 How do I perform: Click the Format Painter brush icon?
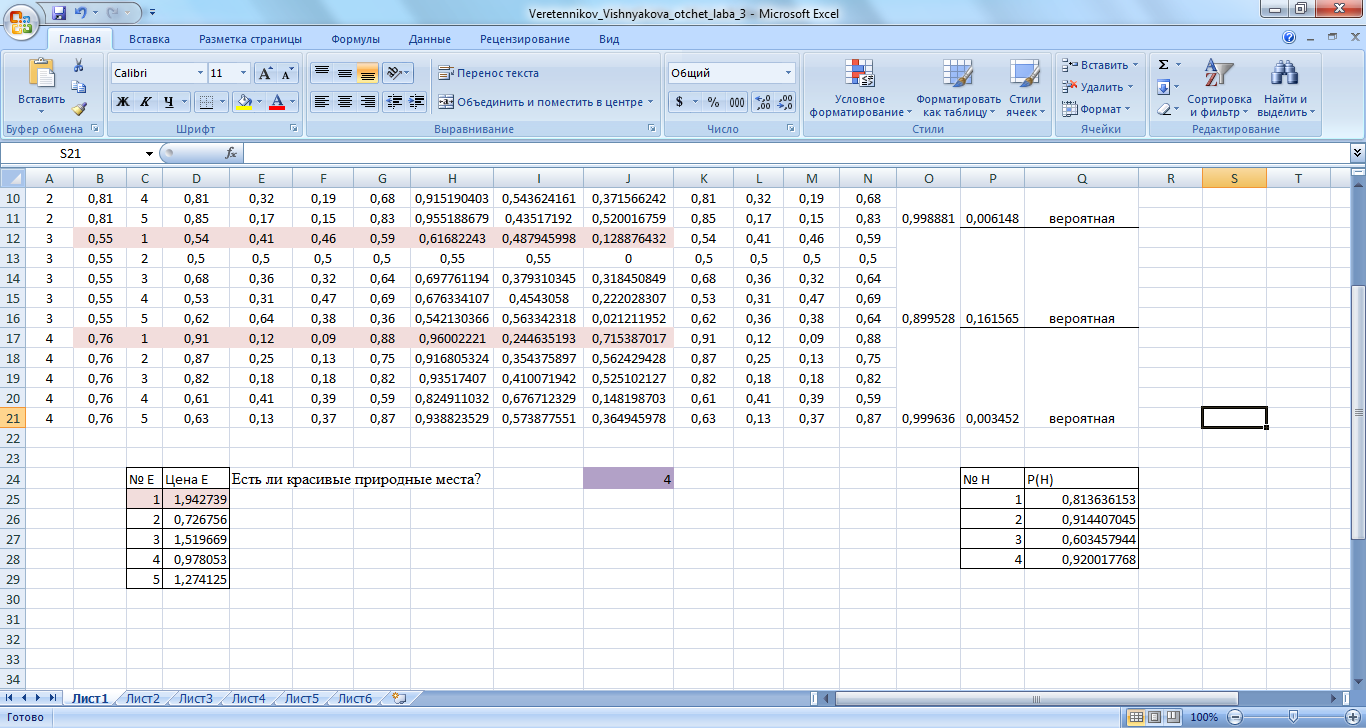coord(79,109)
